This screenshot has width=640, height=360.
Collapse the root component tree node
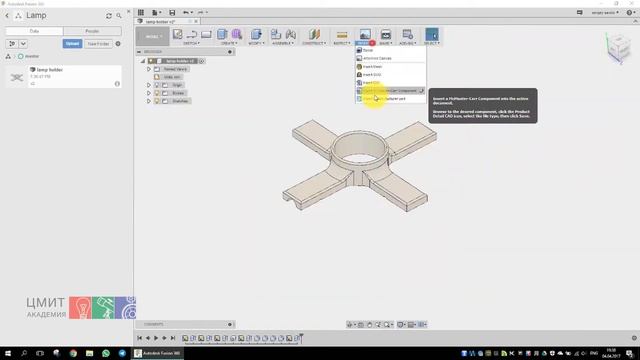tap(143, 61)
